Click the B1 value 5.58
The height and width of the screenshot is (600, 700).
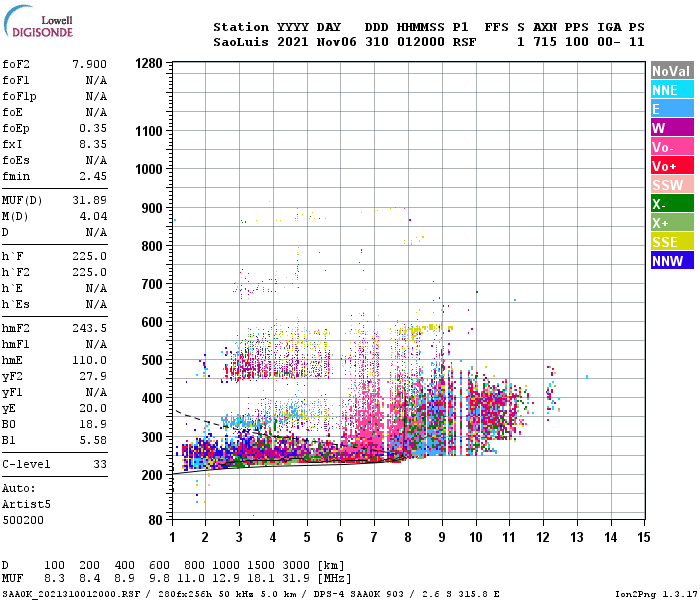pyautogui.click(x=93, y=441)
